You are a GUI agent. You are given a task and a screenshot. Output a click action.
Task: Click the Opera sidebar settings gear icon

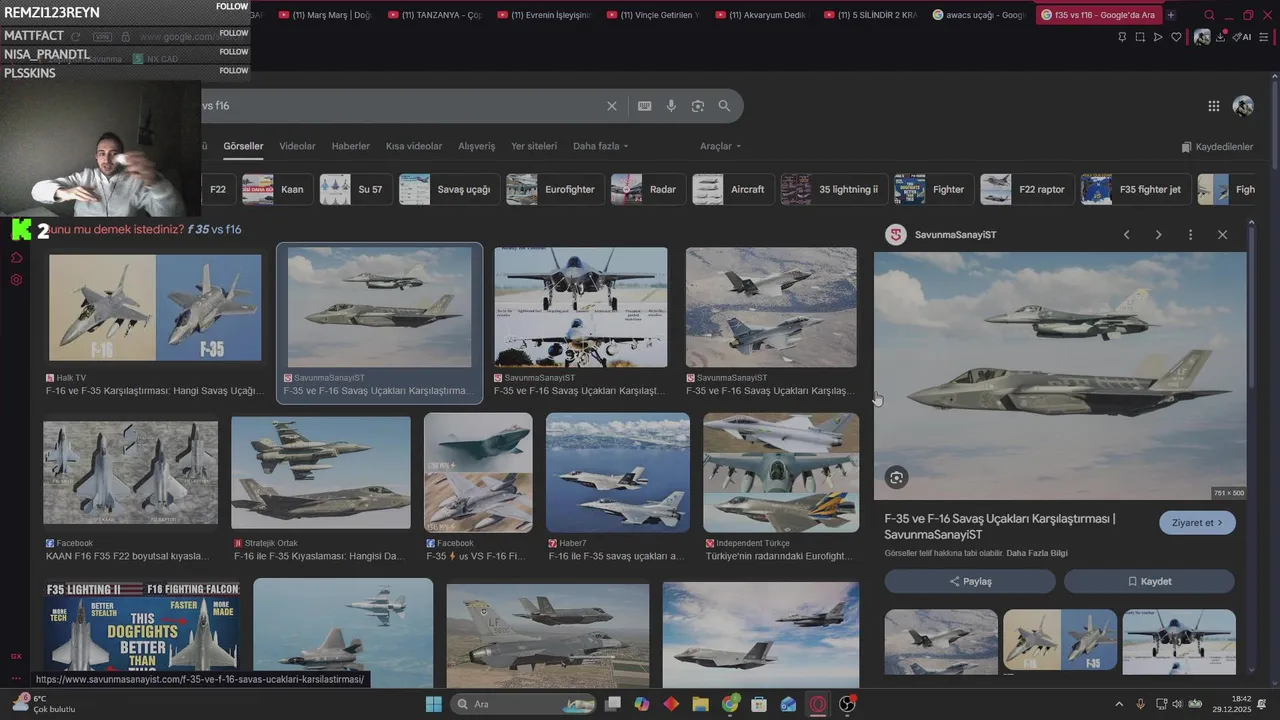[x=16, y=280]
